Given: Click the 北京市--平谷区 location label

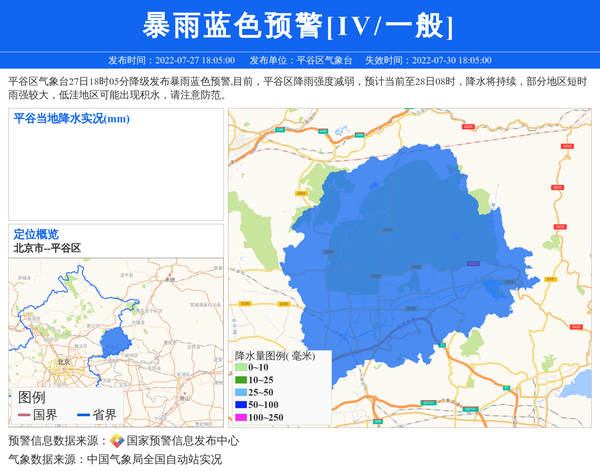Looking at the screenshot, I should (x=47, y=248).
